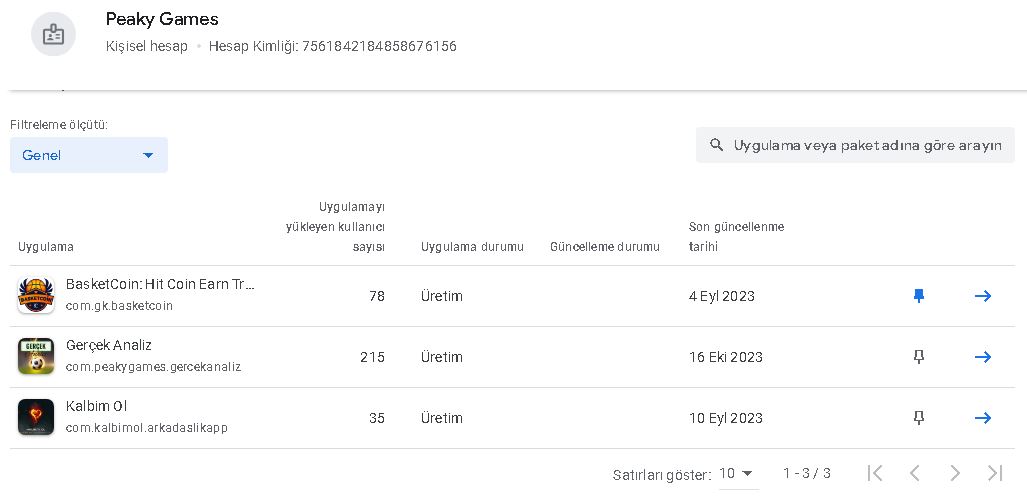Go to first page of table
1027x504 pixels.
[x=874, y=473]
